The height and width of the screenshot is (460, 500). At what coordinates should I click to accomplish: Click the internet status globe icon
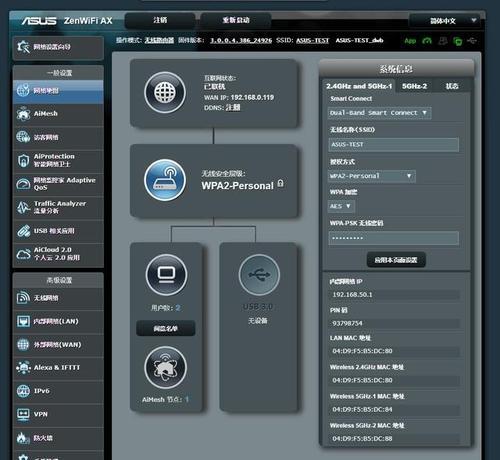click(x=165, y=93)
